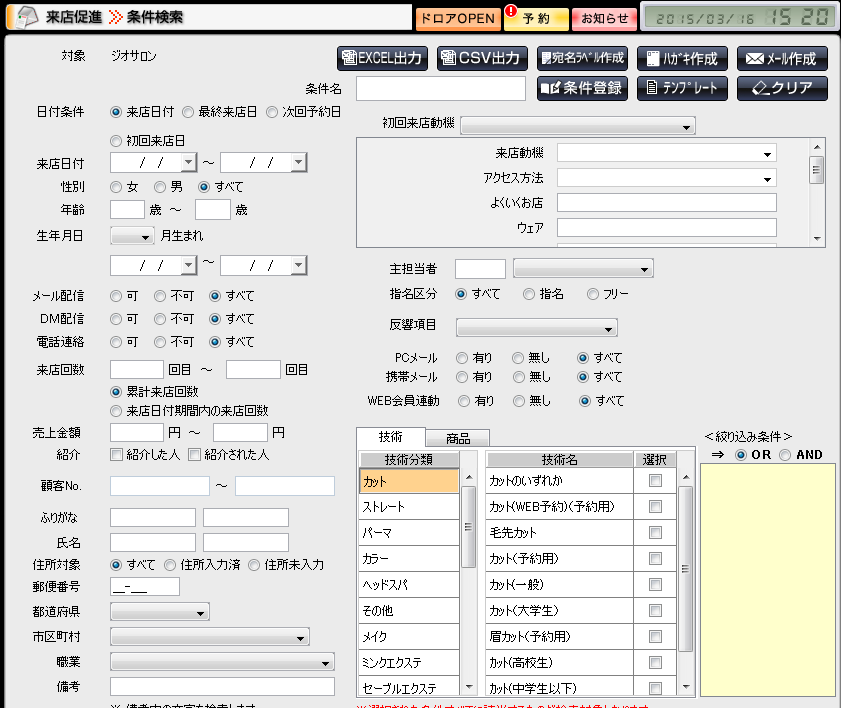This screenshot has height=708, width=841.
Task: Tick the 選択 checkbox for 毛先カット
Action: (655, 532)
